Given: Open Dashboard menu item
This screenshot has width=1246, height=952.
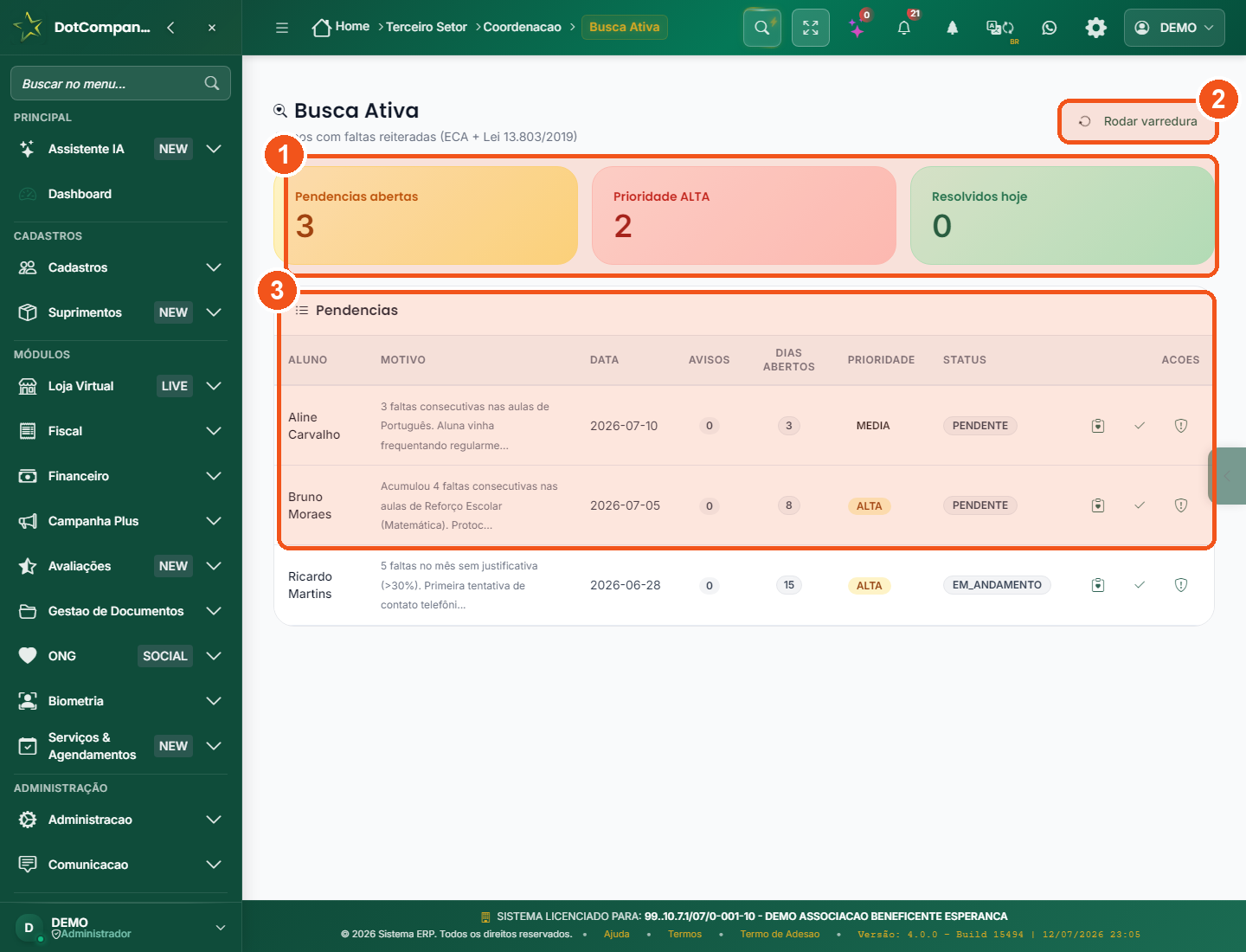Looking at the screenshot, I should click(80, 194).
